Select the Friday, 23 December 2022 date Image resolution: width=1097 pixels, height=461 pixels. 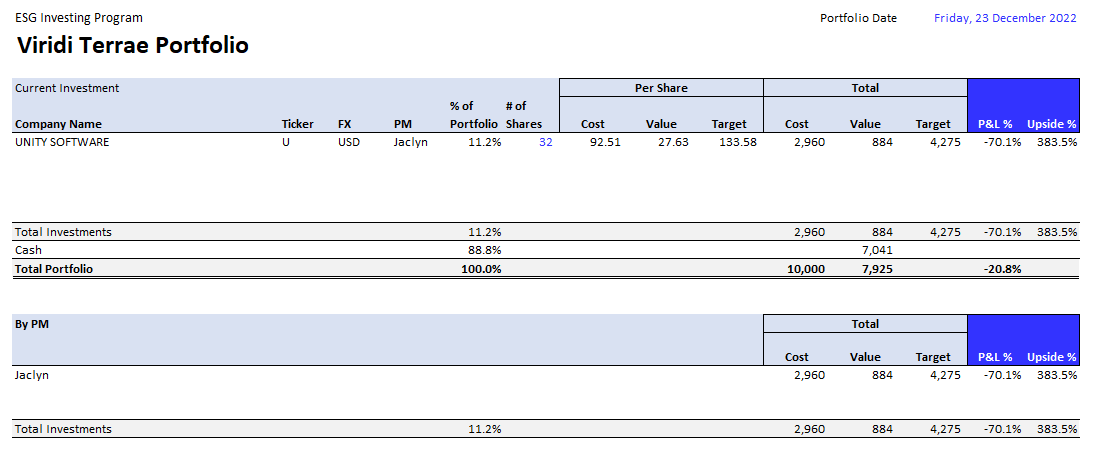(1005, 18)
